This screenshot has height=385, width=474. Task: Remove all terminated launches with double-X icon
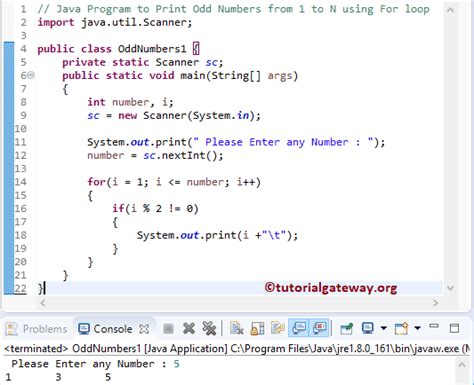[x=209, y=329]
